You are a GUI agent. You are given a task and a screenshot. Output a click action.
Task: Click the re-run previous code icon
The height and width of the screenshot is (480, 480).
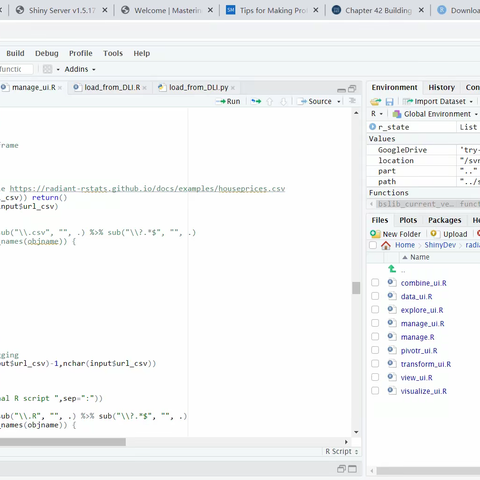click(x=256, y=101)
